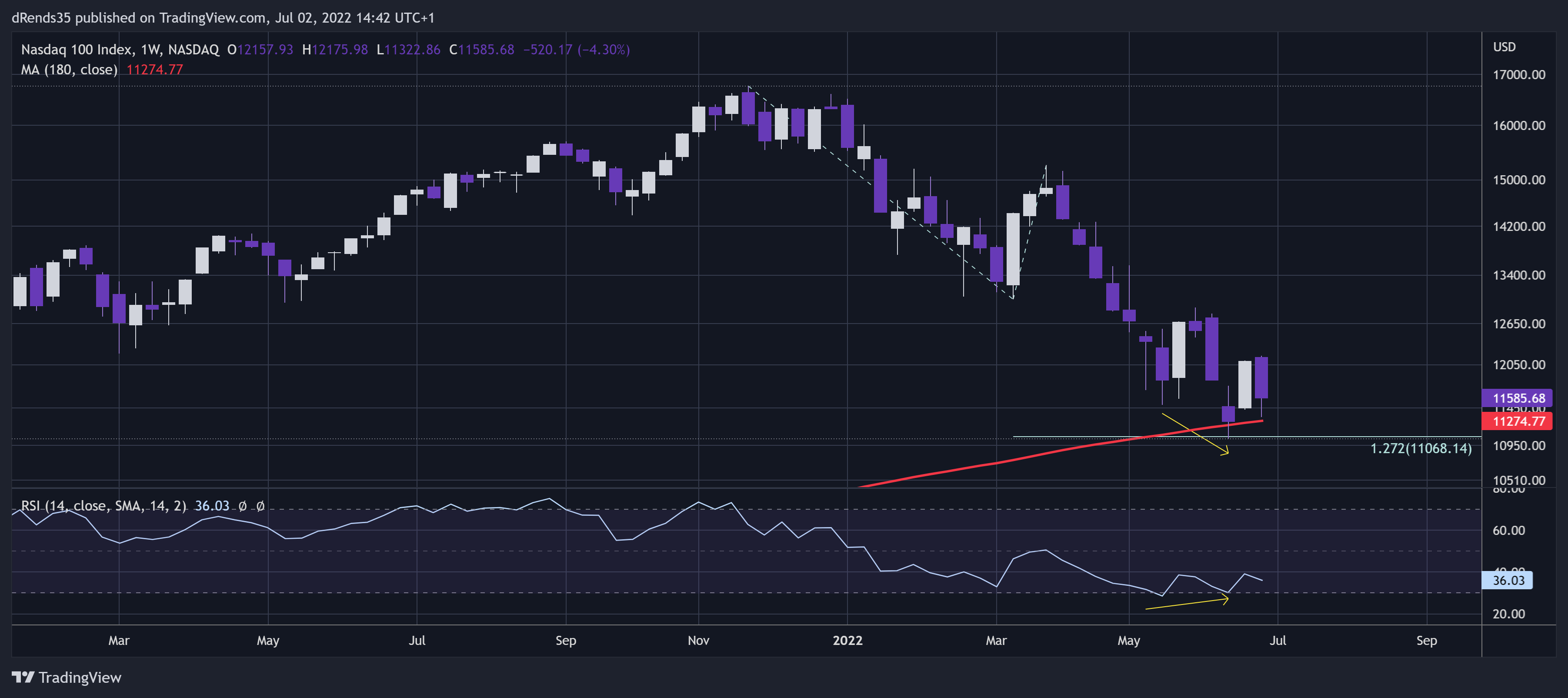The height and width of the screenshot is (698, 1568).
Task: Click the May label right after Mar 2022
Action: [1128, 640]
